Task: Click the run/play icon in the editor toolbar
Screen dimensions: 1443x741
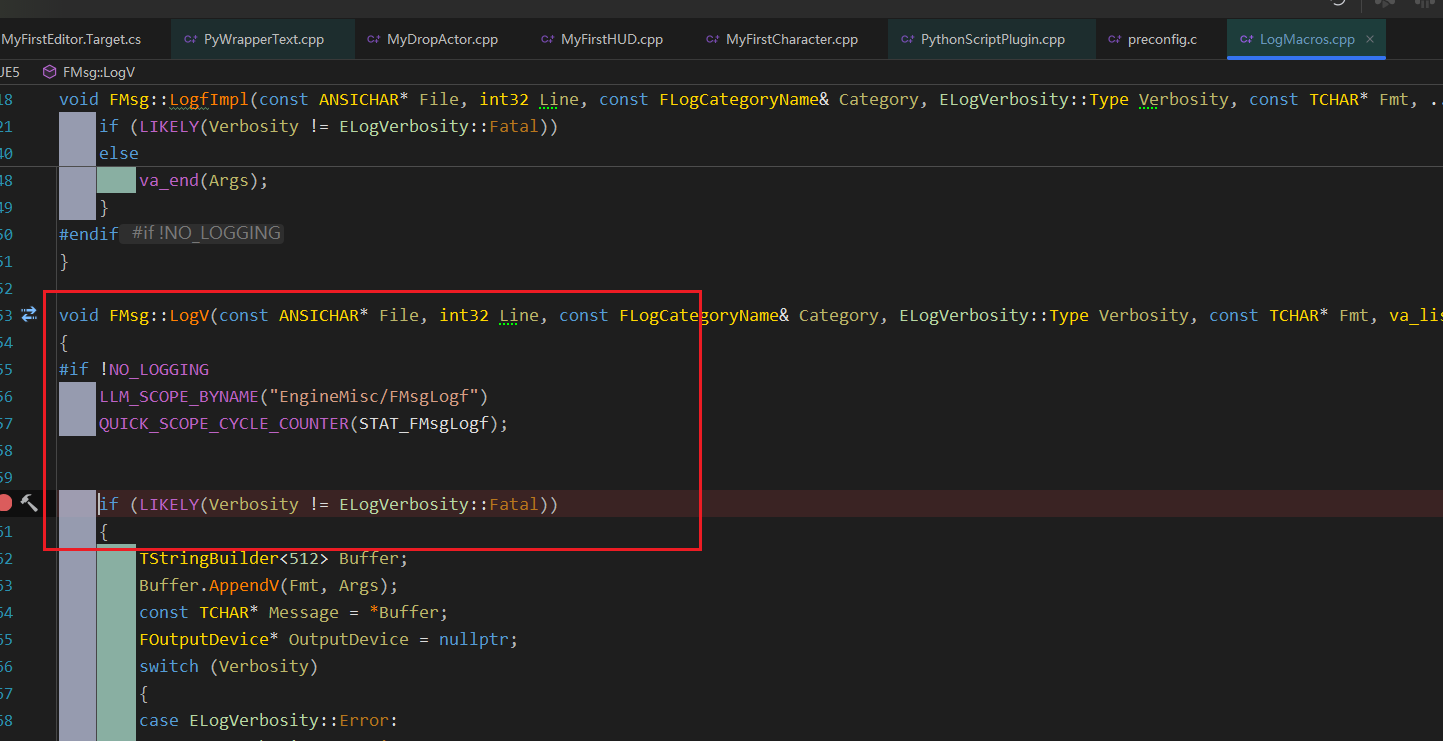Action: (1383, 5)
